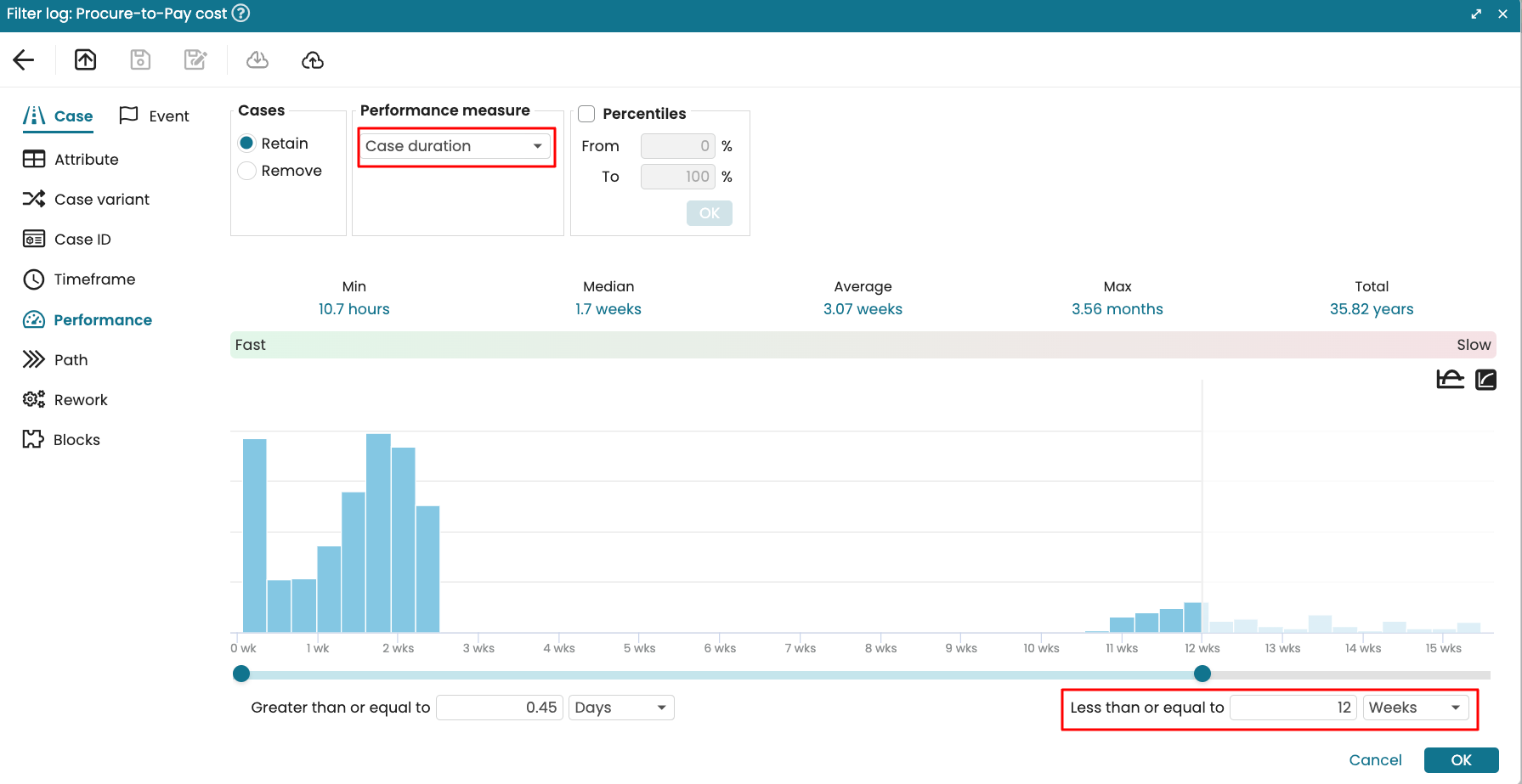The width and height of the screenshot is (1522, 784).
Task: Click the Less than or equal to input field
Action: click(1293, 708)
